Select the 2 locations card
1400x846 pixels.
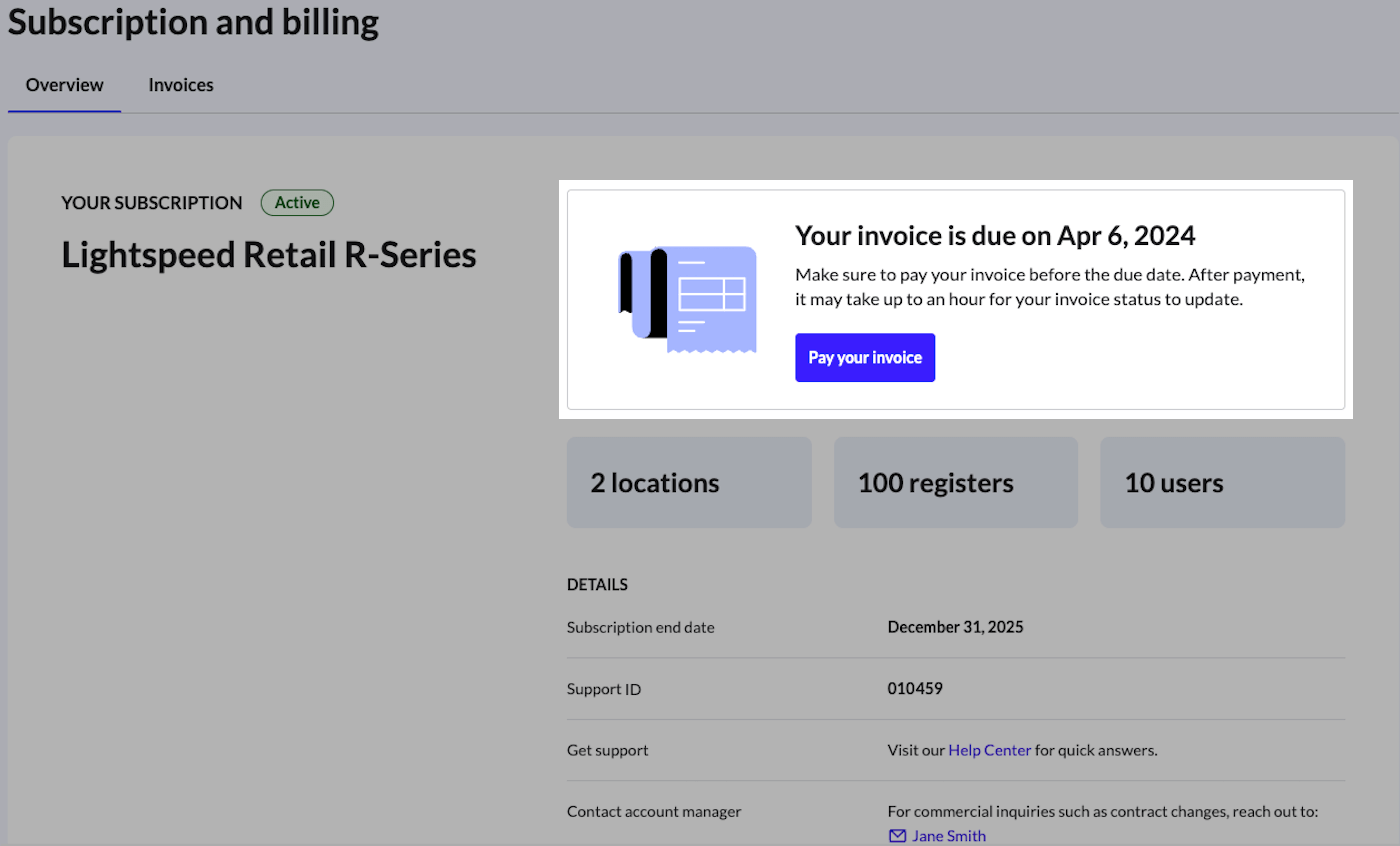click(x=689, y=483)
